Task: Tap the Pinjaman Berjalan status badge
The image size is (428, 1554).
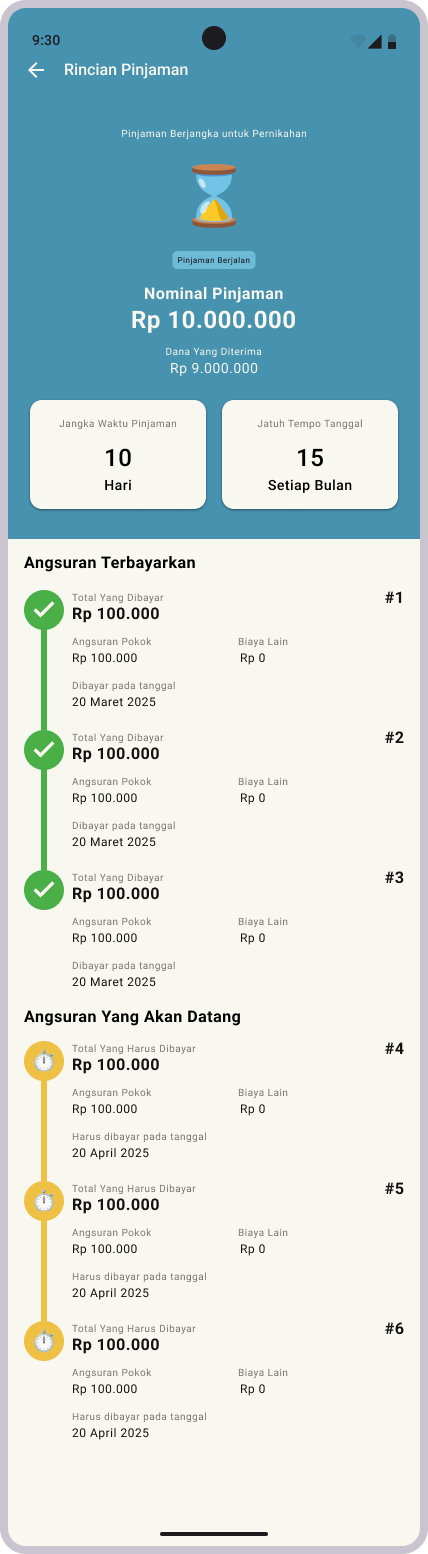Action: tap(214, 260)
